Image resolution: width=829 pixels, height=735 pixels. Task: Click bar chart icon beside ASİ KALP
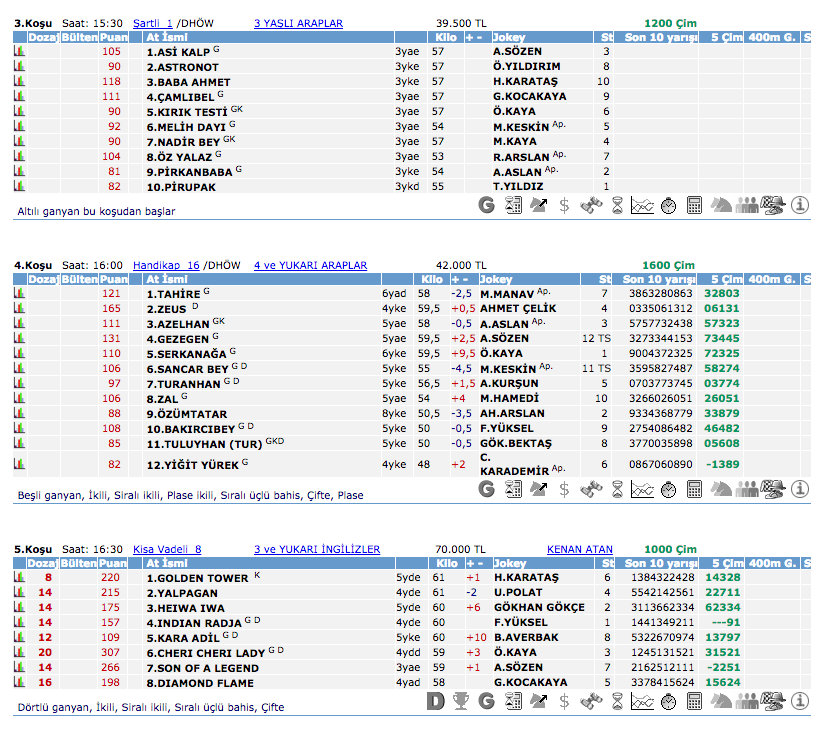(x=19, y=51)
